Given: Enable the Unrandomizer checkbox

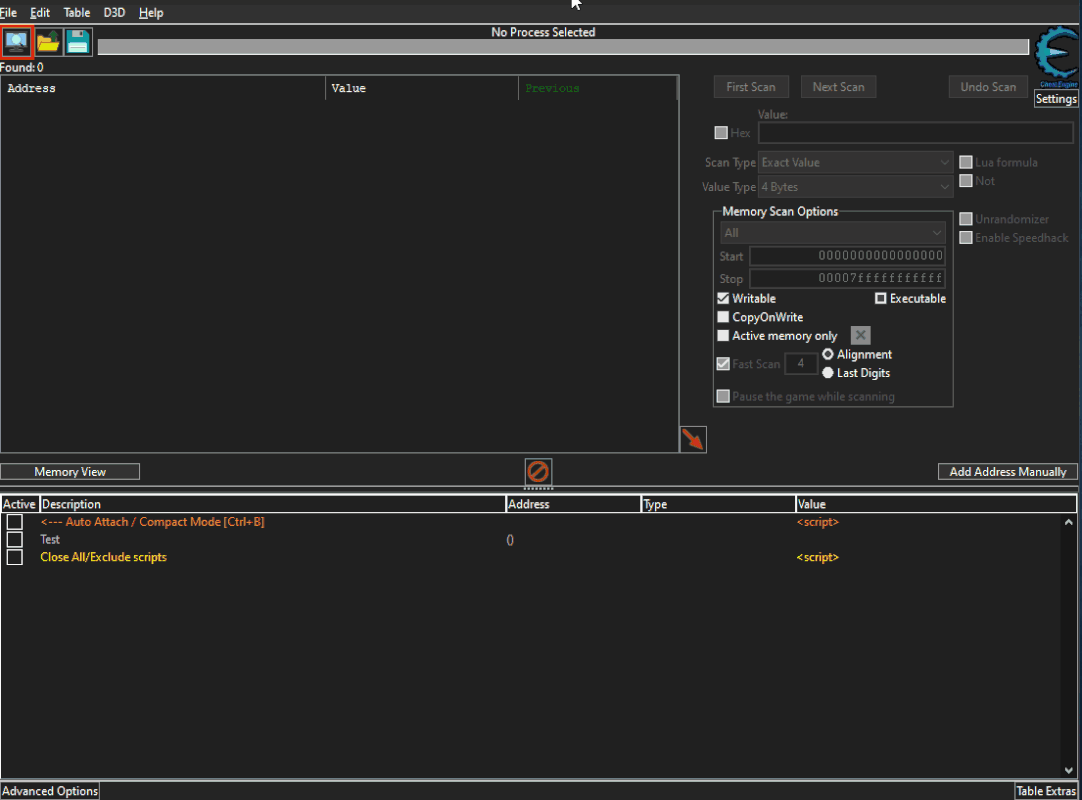Looking at the screenshot, I should click(x=966, y=219).
